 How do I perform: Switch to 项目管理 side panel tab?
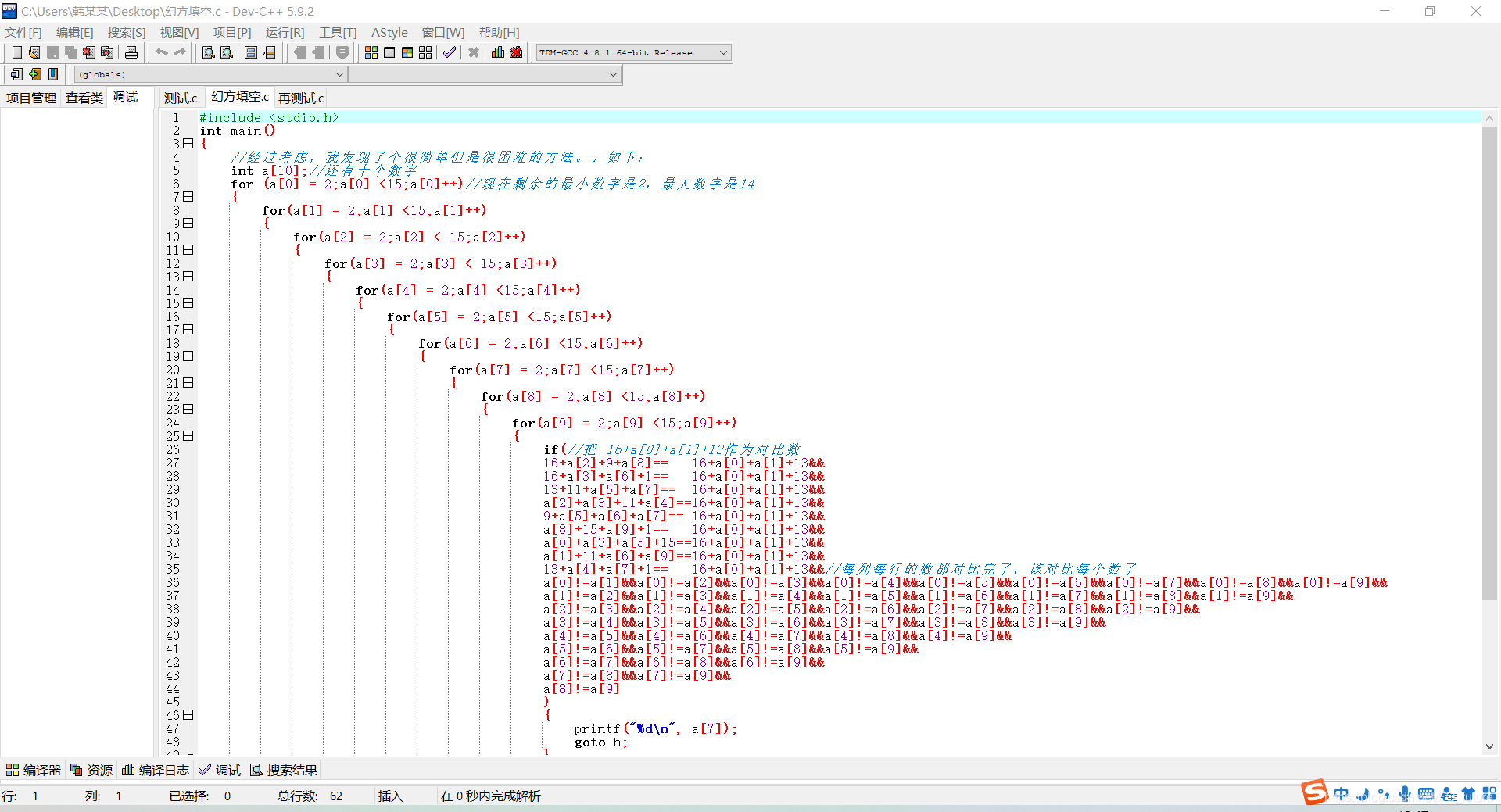coord(31,98)
